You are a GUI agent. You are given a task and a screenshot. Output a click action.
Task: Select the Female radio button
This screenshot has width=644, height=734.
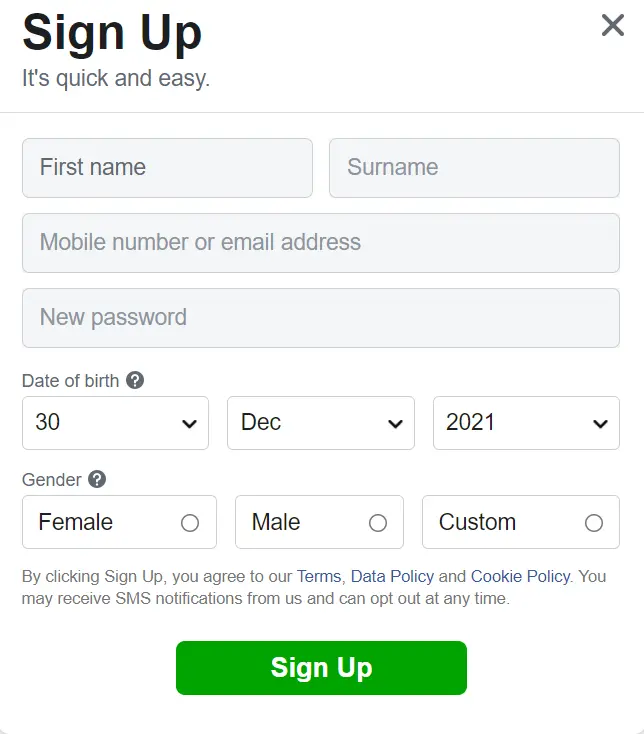point(190,522)
